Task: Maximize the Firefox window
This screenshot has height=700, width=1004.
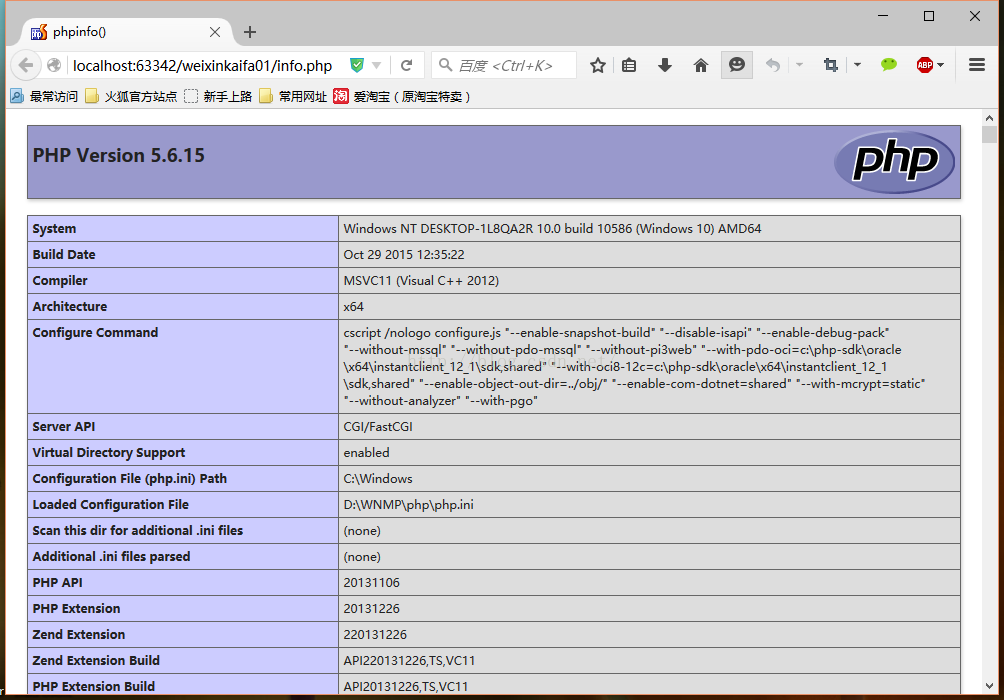Action: click(x=929, y=16)
